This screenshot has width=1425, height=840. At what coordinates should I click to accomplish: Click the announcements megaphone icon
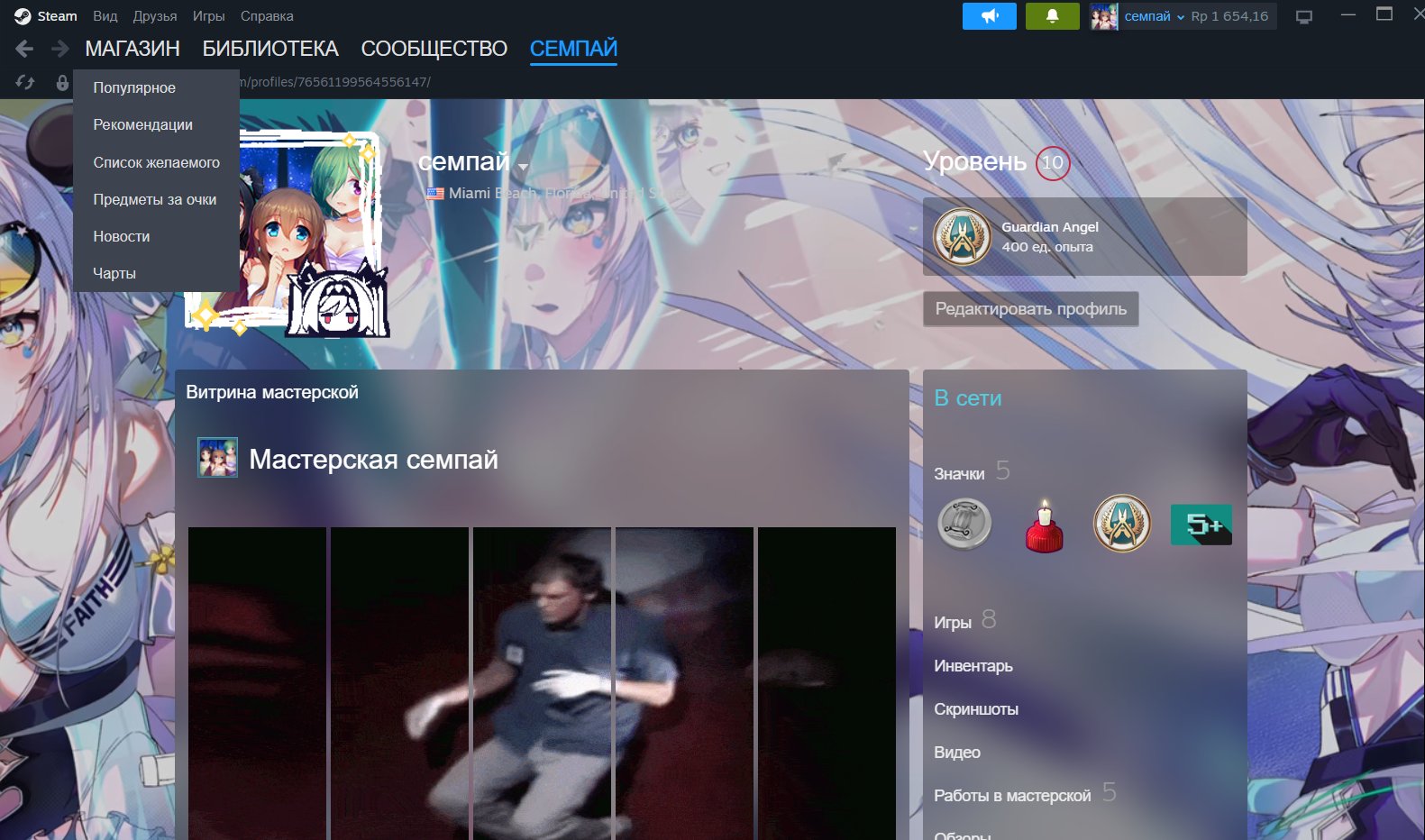[989, 16]
